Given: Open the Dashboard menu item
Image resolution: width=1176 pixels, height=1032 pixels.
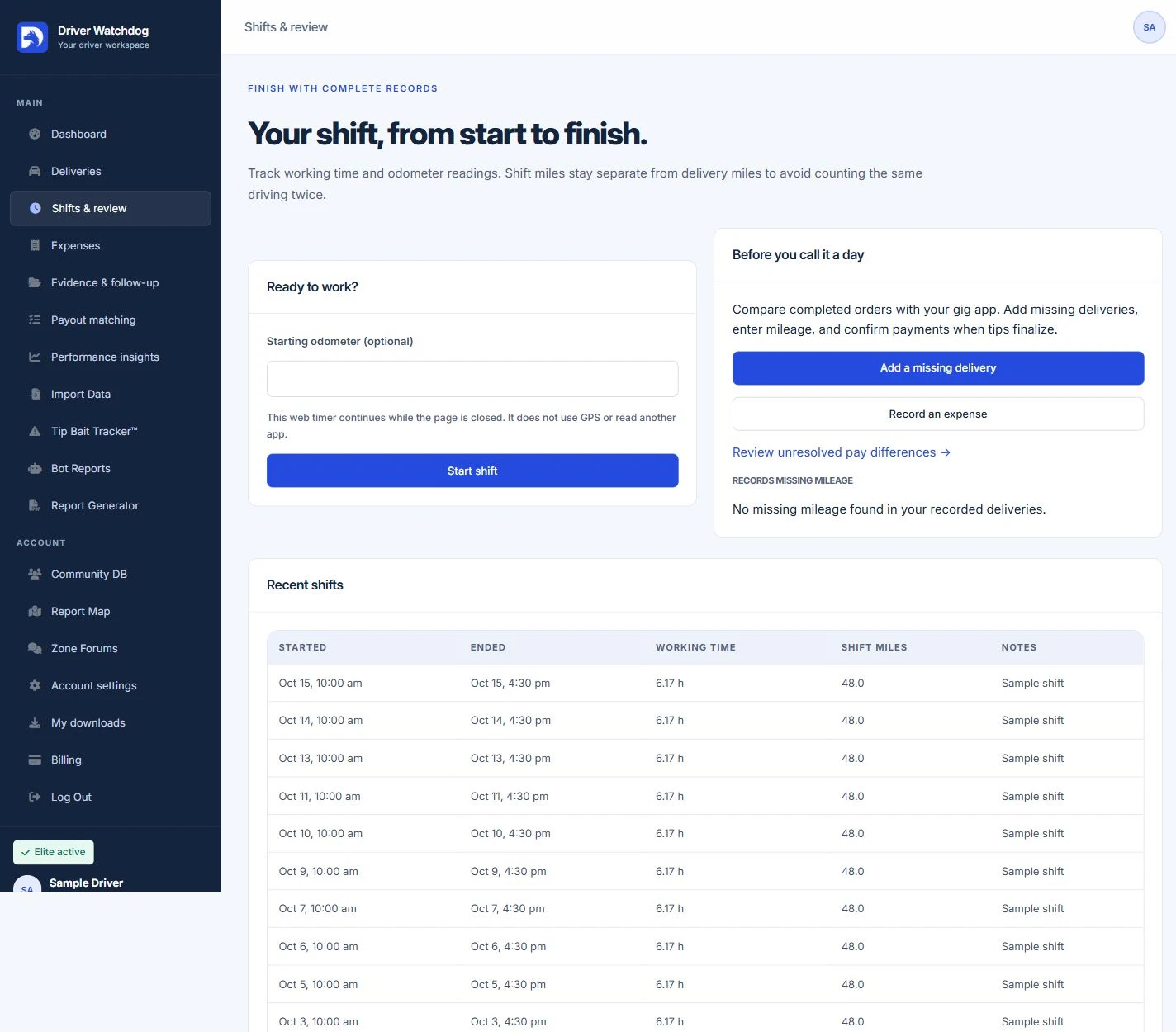Looking at the screenshot, I should pos(111,134).
